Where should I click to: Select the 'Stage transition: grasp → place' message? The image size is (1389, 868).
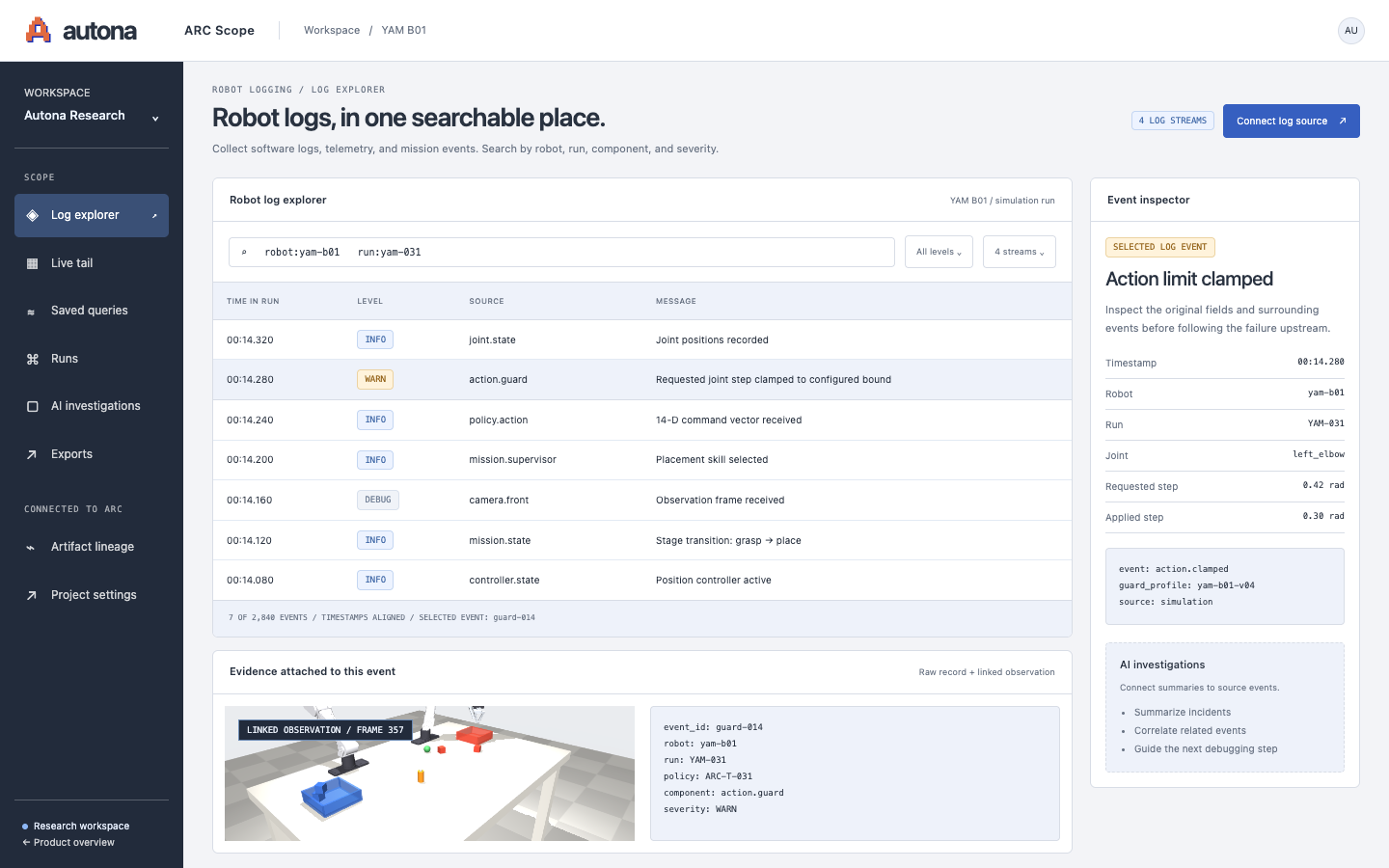point(728,541)
